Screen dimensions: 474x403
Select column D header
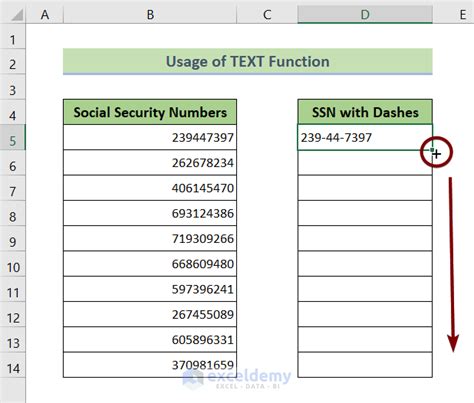point(365,15)
